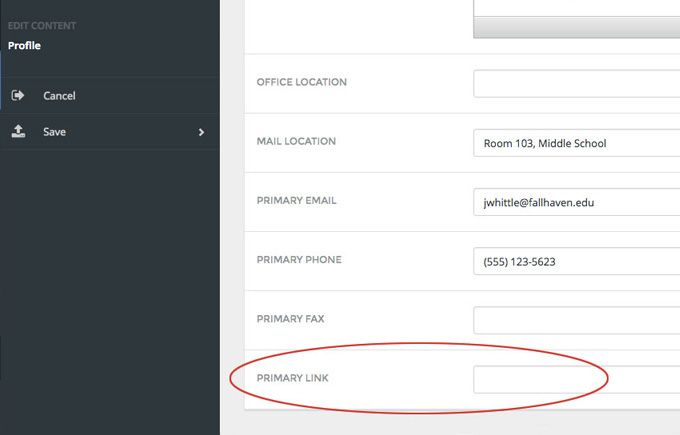The image size is (680, 435).
Task: Click the Primary Email label
Action: tap(296, 200)
